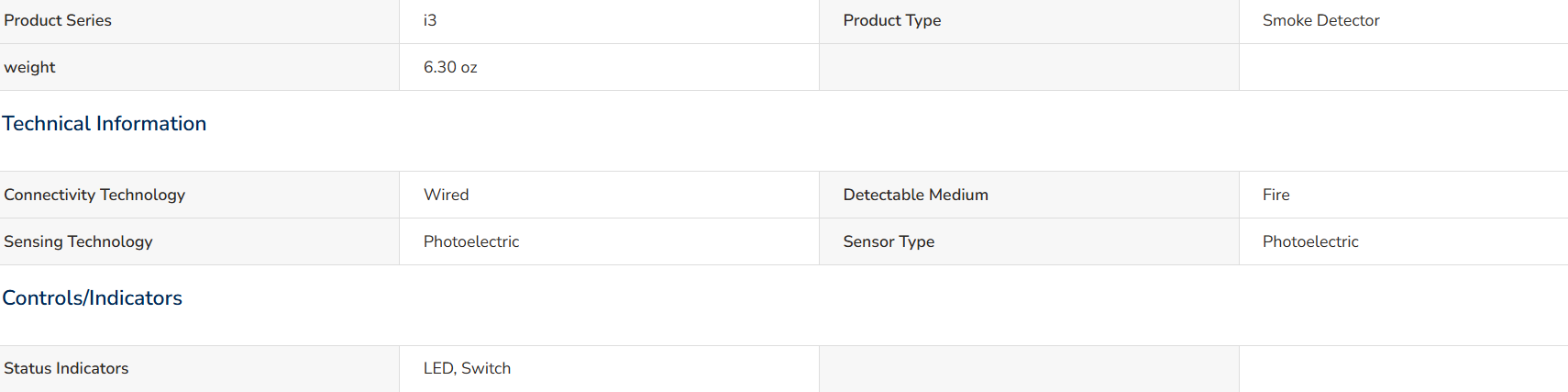Image resolution: width=1568 pixels, height=392 pixels.
Task: Select Photoelectric under Sensing Technology
Action: pyautogui.click(x=470, y=241)
